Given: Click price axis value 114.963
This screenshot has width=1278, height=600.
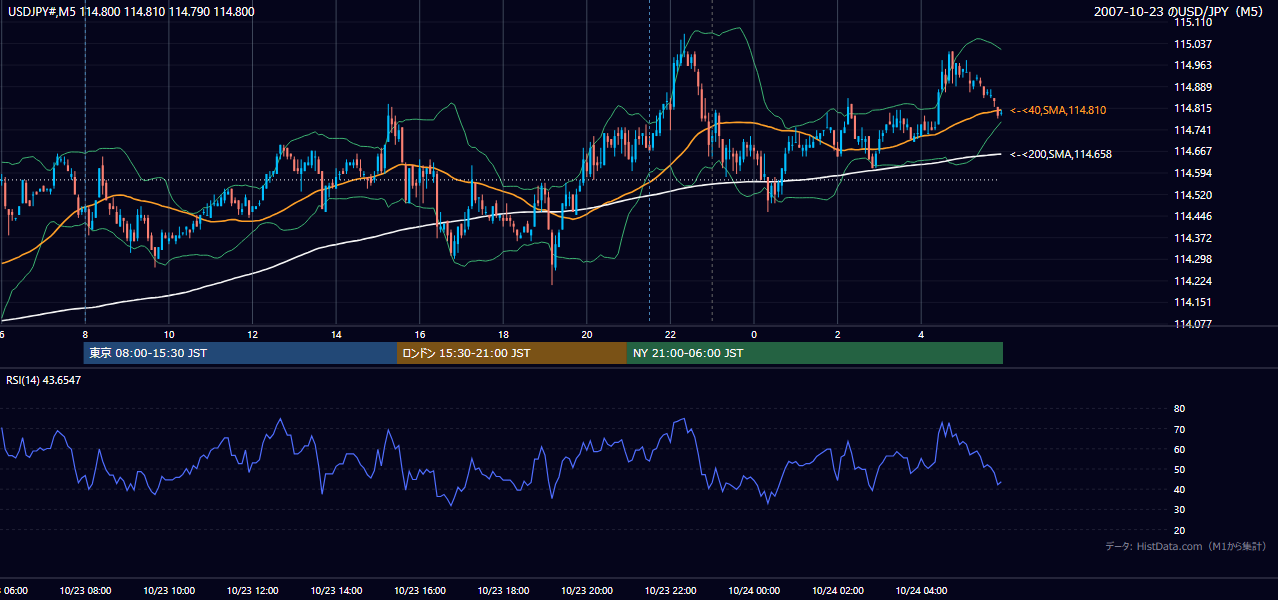Looking at the screenshot, I should click(1192, 65).
